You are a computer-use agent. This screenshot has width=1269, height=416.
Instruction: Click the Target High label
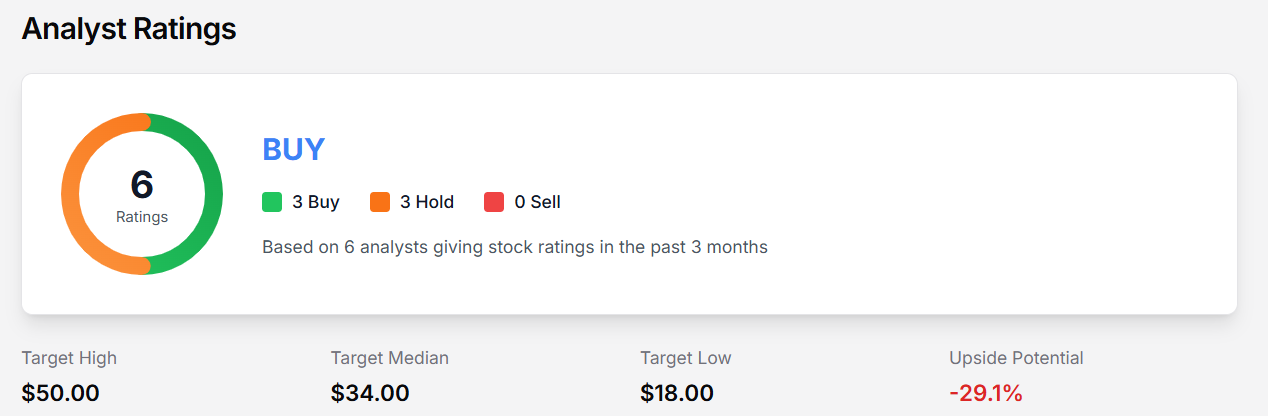[x=69, y=358]
